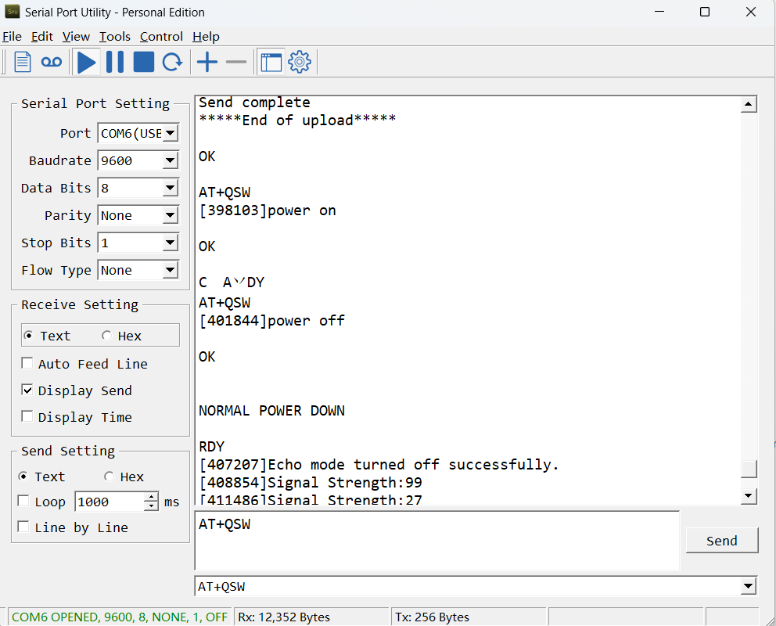Click the loop interval 1000 ms field

point(110,502)
